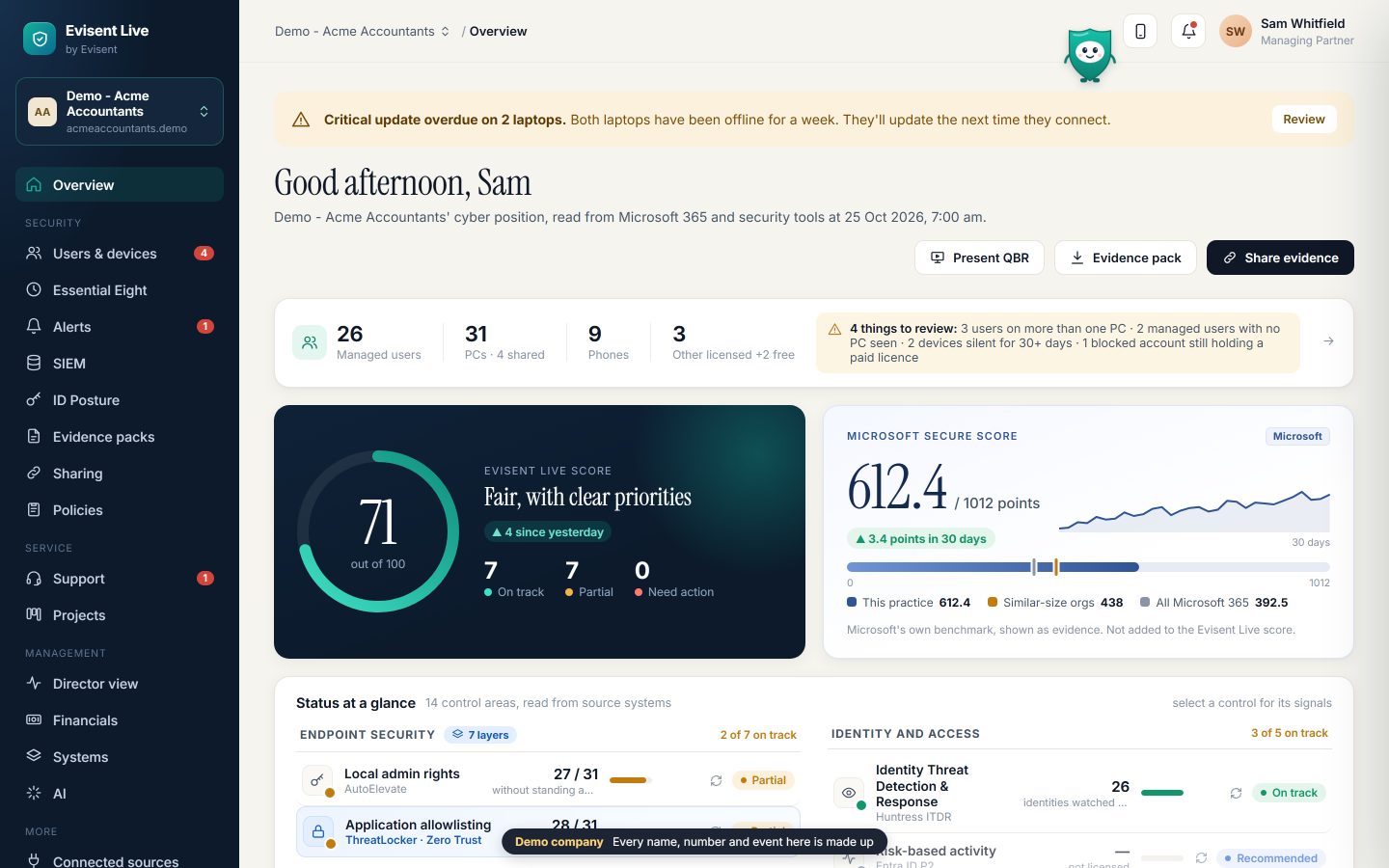Click the 7 layers badge
Screen dimensions: 1389x868
coord(480,735)
